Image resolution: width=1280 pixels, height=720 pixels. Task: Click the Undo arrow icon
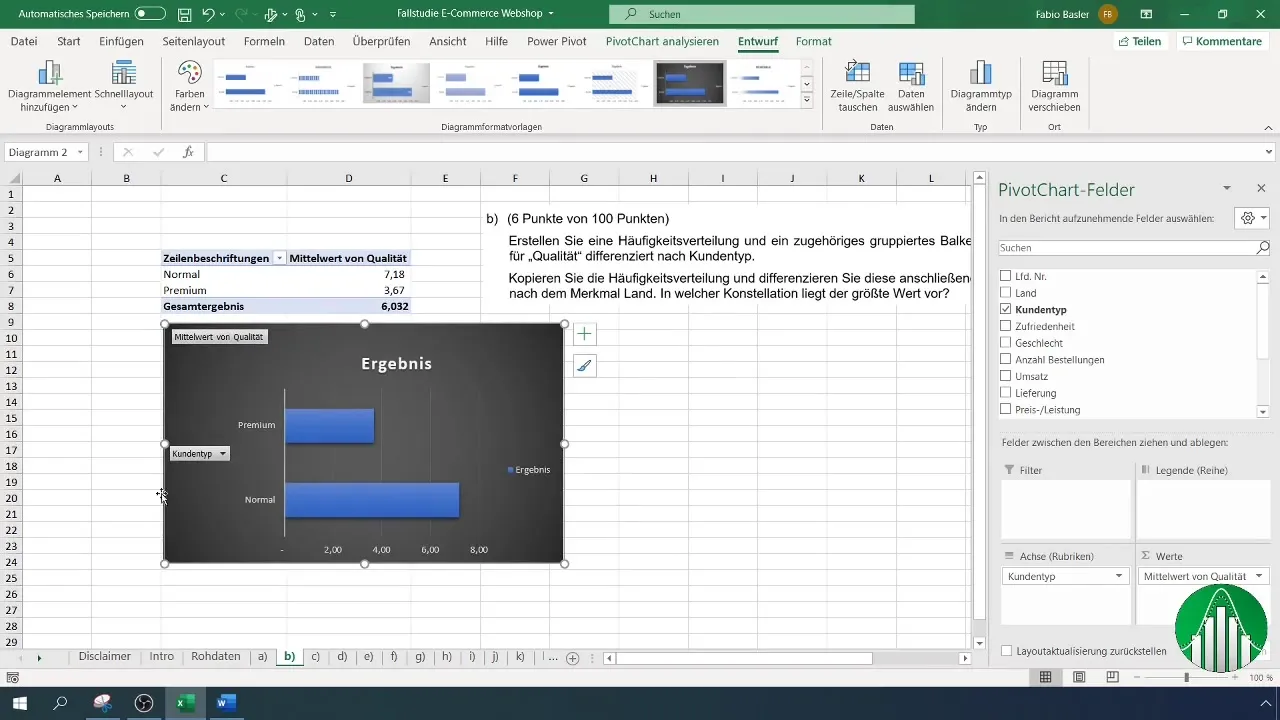(208, 15)
